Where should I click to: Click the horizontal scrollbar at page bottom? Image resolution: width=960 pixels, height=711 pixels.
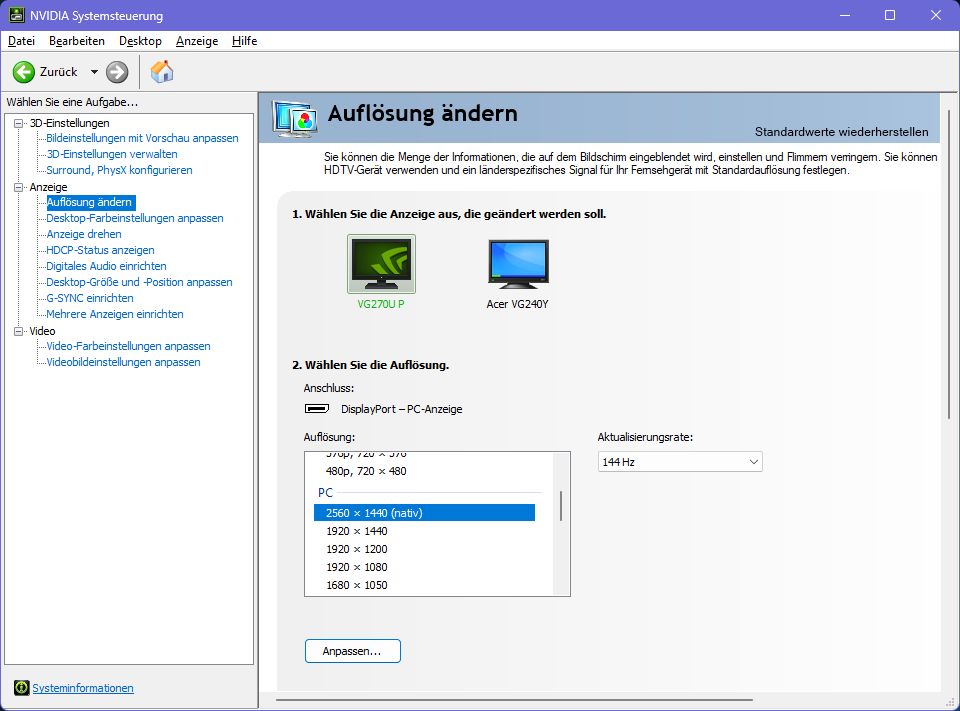(514, 699)
